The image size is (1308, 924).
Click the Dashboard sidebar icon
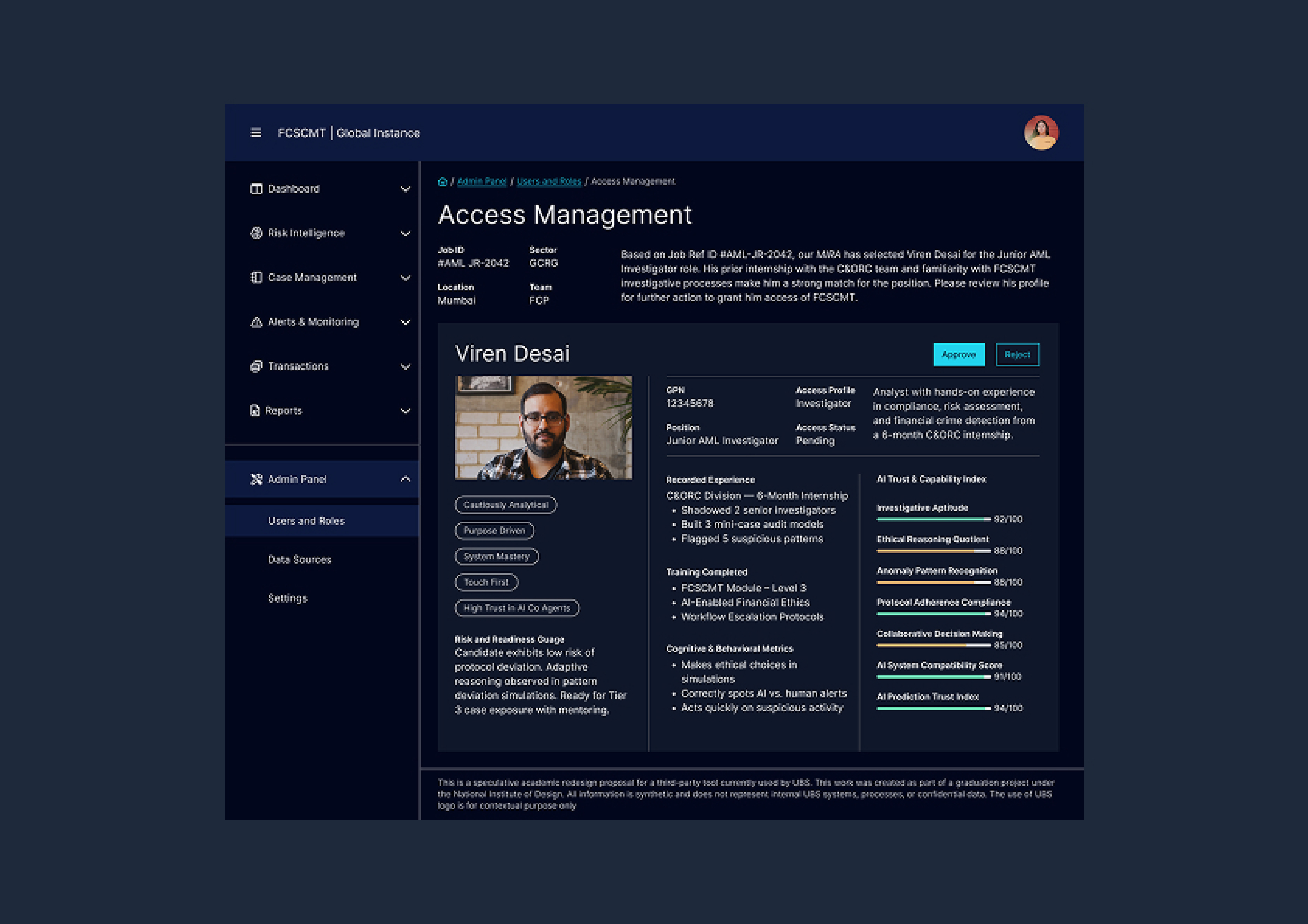[x=257, y=189]
